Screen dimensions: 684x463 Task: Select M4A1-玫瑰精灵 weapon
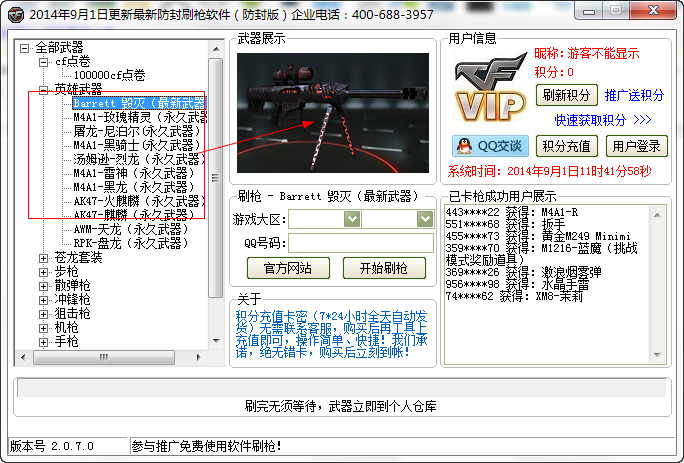click(x=140, y=117)
